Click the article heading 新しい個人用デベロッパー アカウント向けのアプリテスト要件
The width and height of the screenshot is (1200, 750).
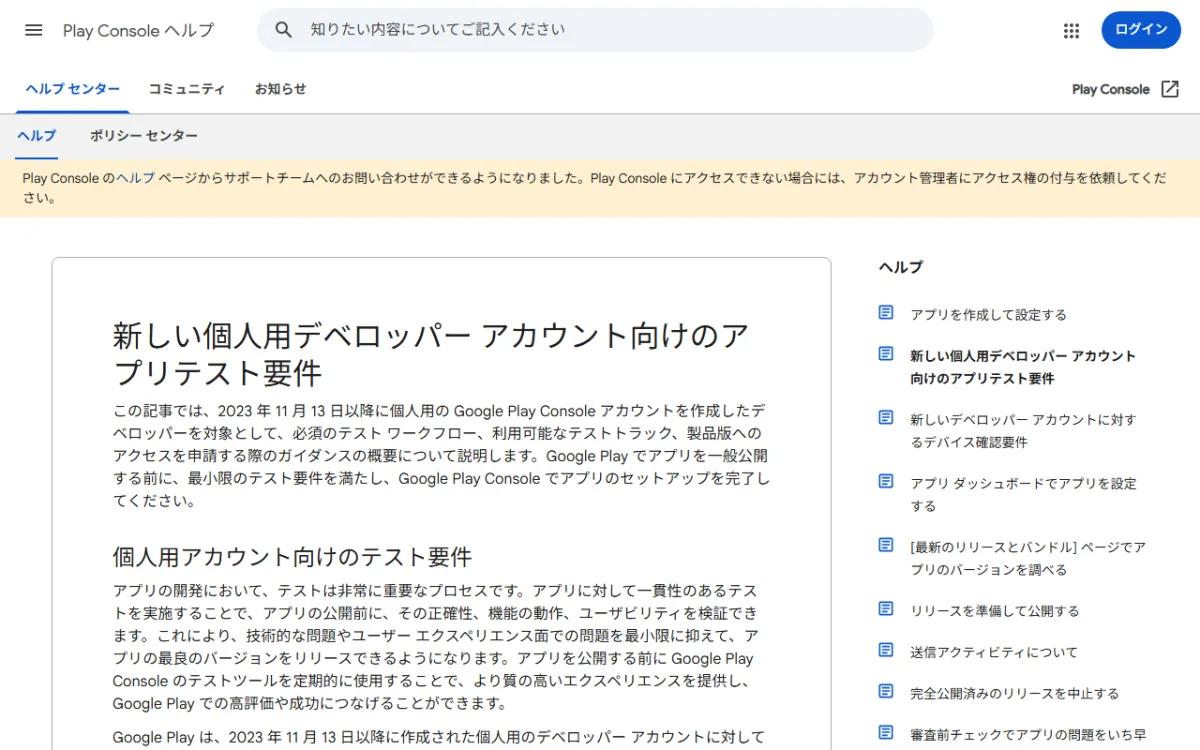click(x=431, y=354)
